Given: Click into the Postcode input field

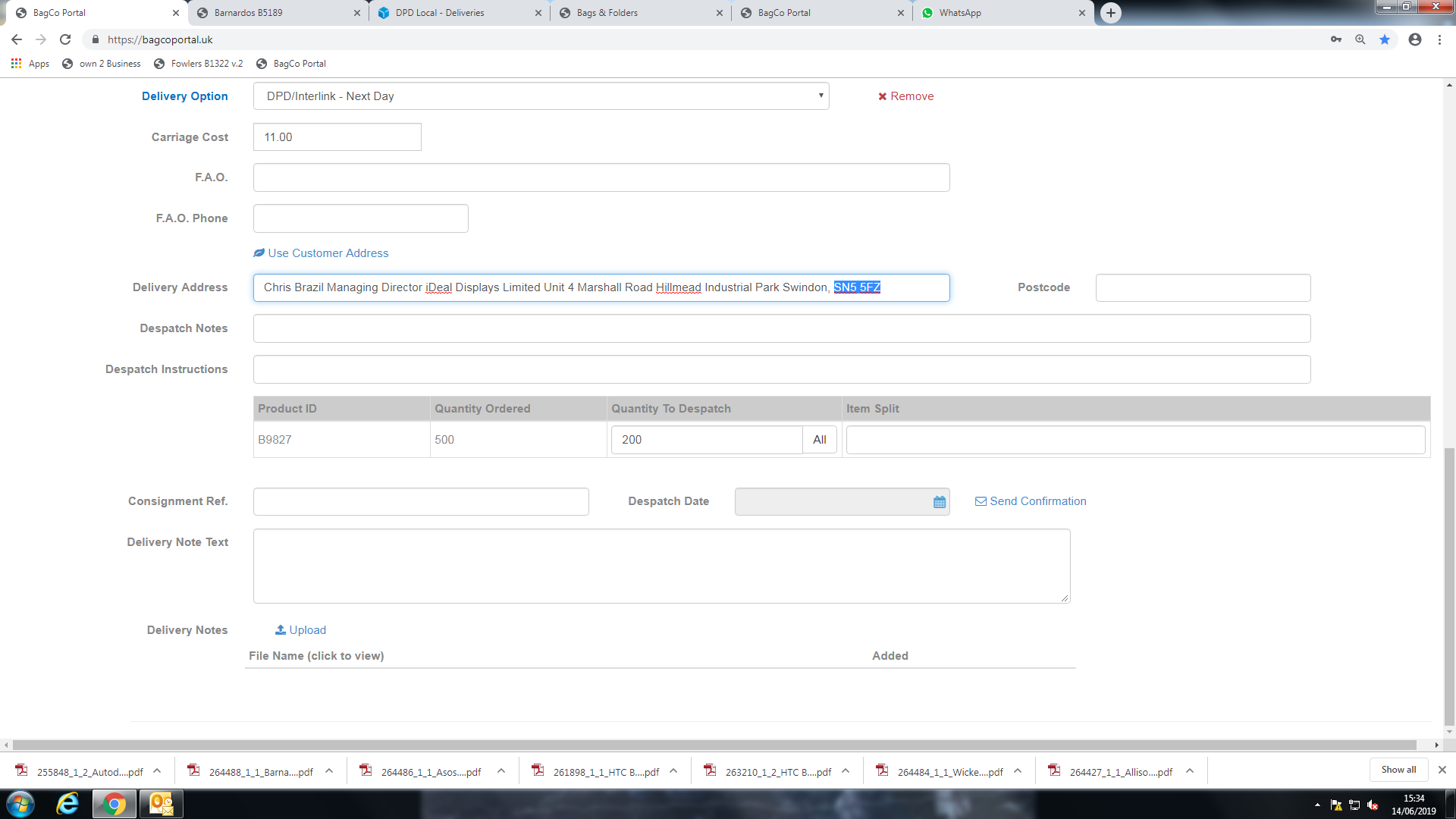Looking at the screenshot, I should [1203, 288].
